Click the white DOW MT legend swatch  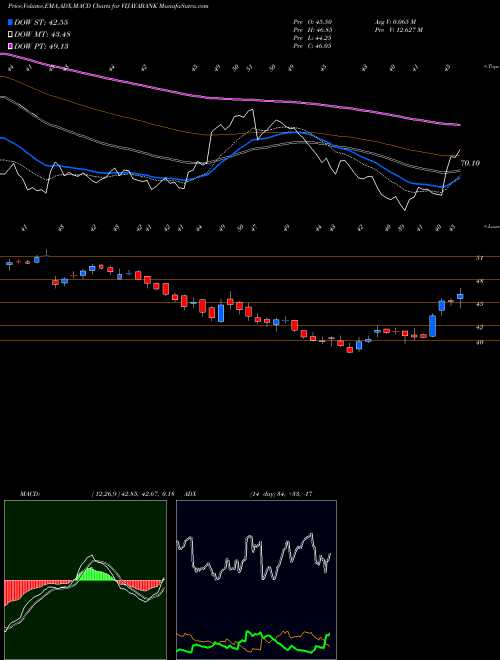click(x=10, y=34)
